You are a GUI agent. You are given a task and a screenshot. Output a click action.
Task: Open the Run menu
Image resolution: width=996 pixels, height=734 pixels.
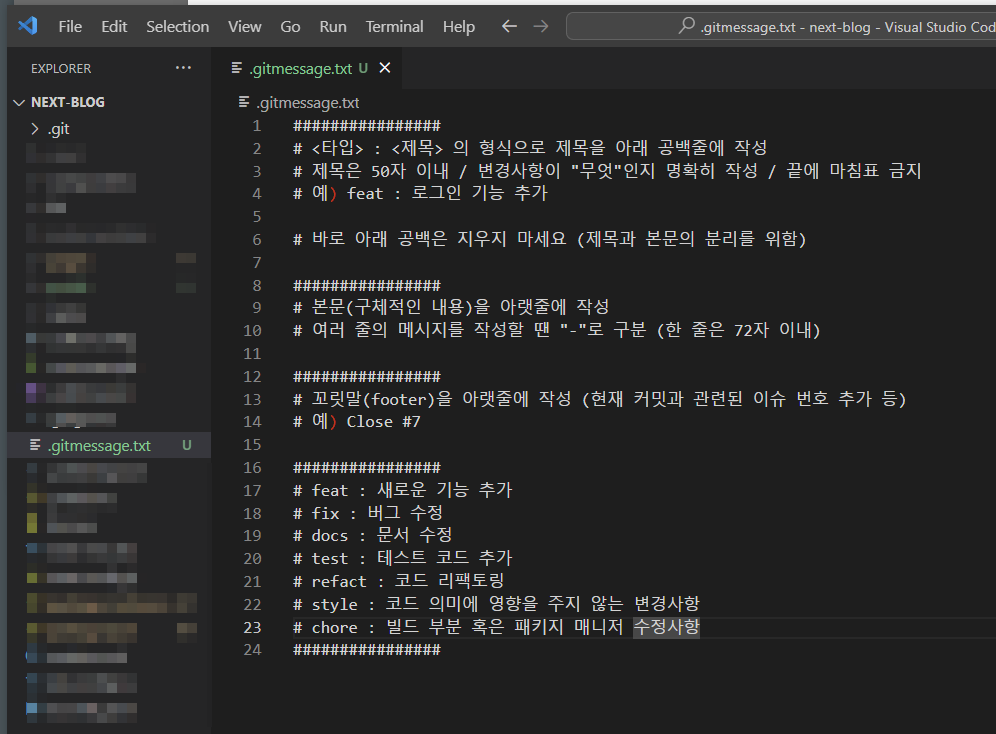pos(333,26)
